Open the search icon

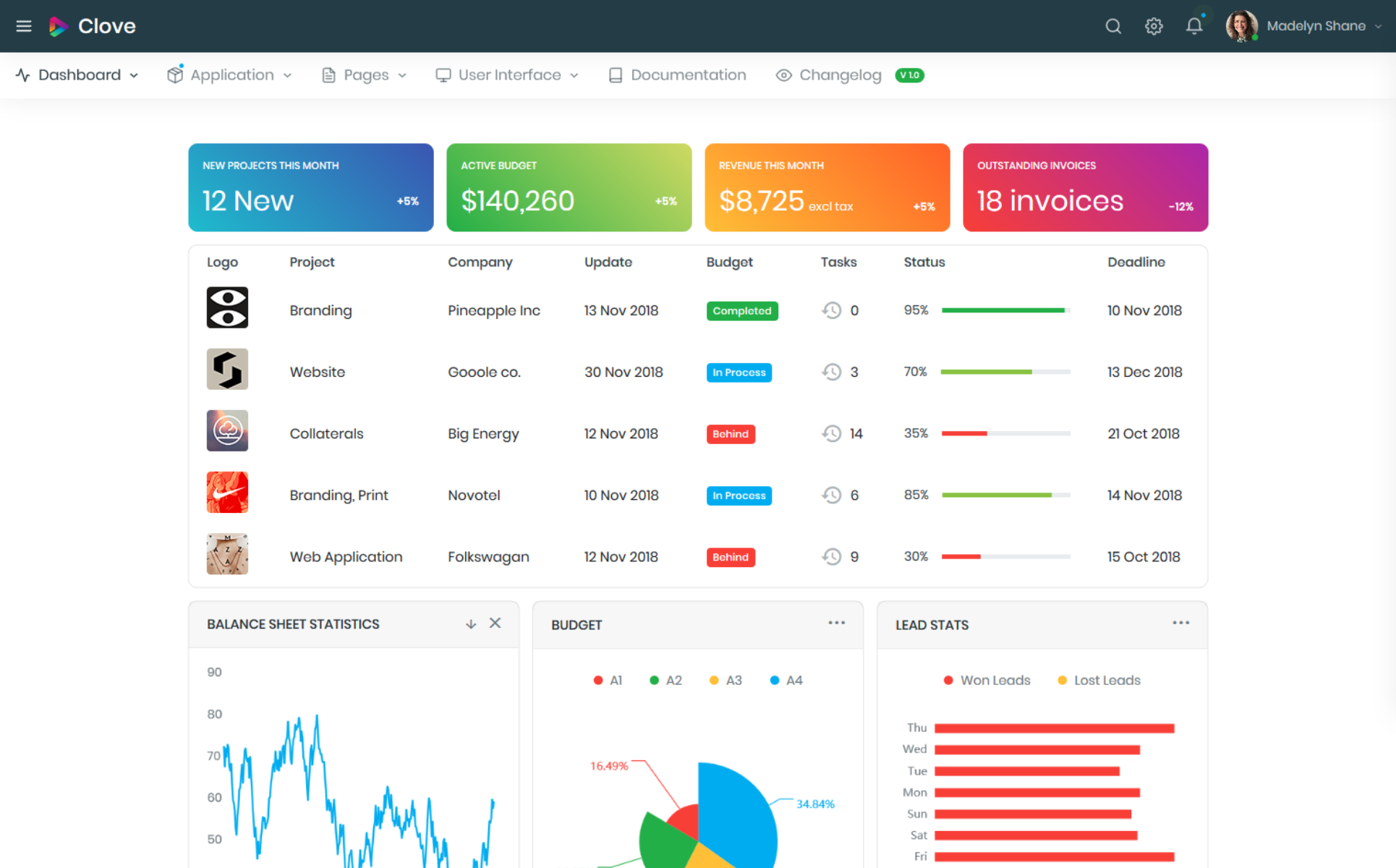point(1113,26)
